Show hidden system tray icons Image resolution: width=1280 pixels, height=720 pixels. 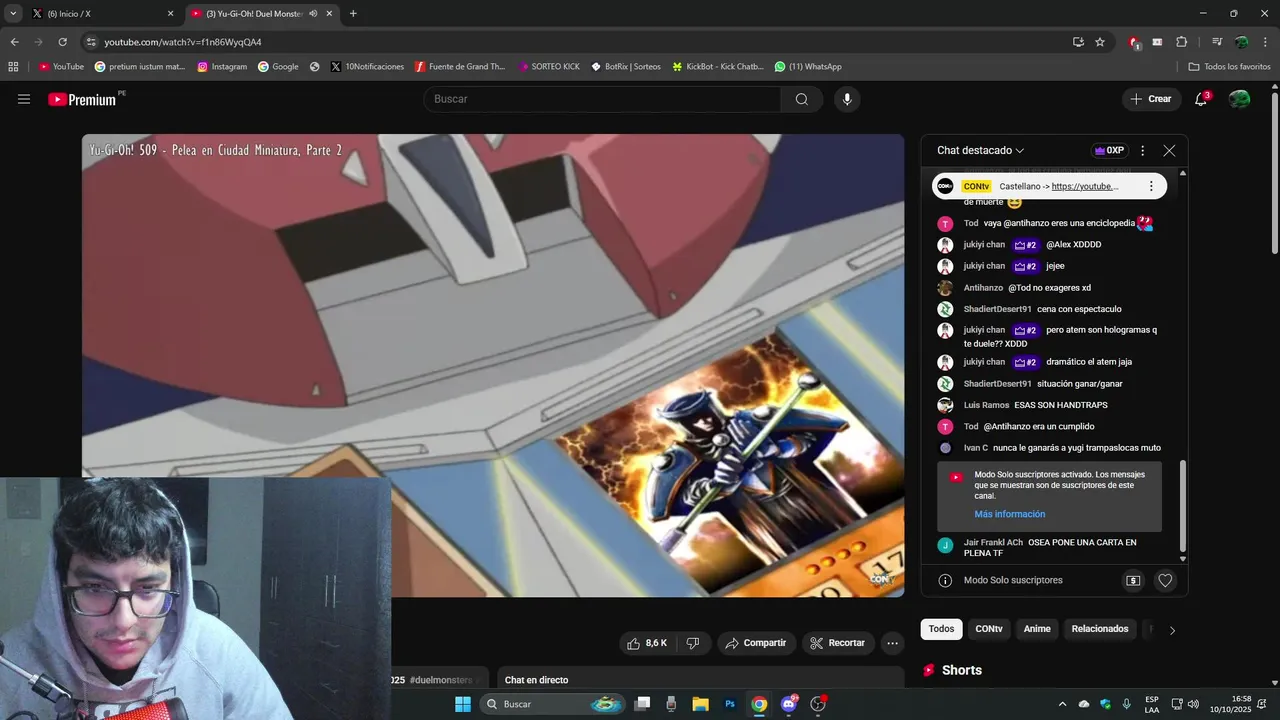pyautogui.click(x=1062, y=704)
